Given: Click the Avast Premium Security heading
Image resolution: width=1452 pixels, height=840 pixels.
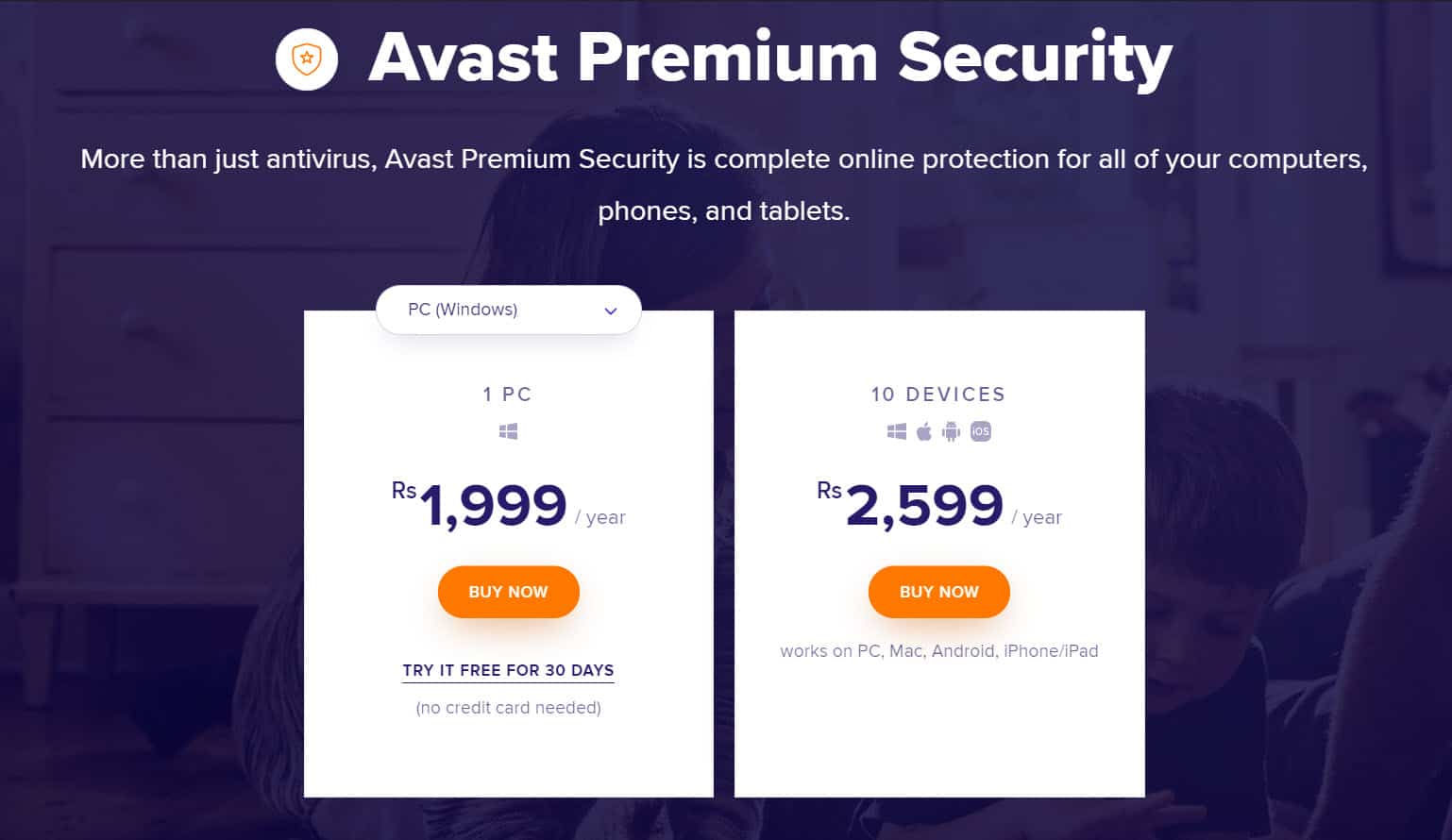Looking at the screenshot, I should [769, 59].
